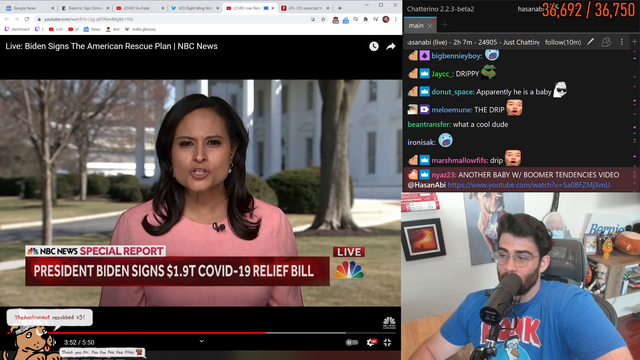The height and width of the screenshot is (360, 640).
Task: Open YouTube player settings gear
Action: coord(371,342)
